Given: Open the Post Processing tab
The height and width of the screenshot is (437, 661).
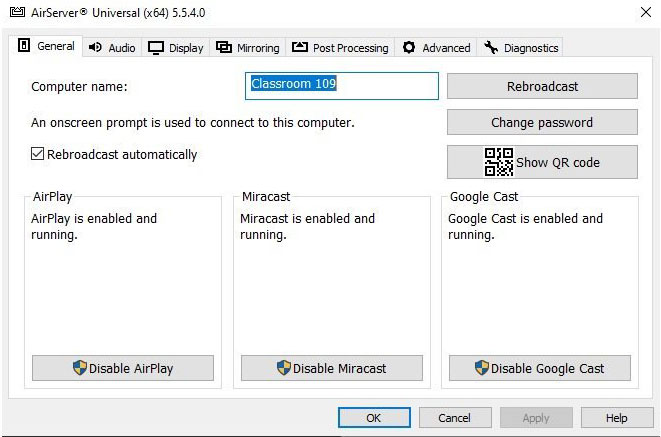Looking at the screenshot, I should pos(340,48).
